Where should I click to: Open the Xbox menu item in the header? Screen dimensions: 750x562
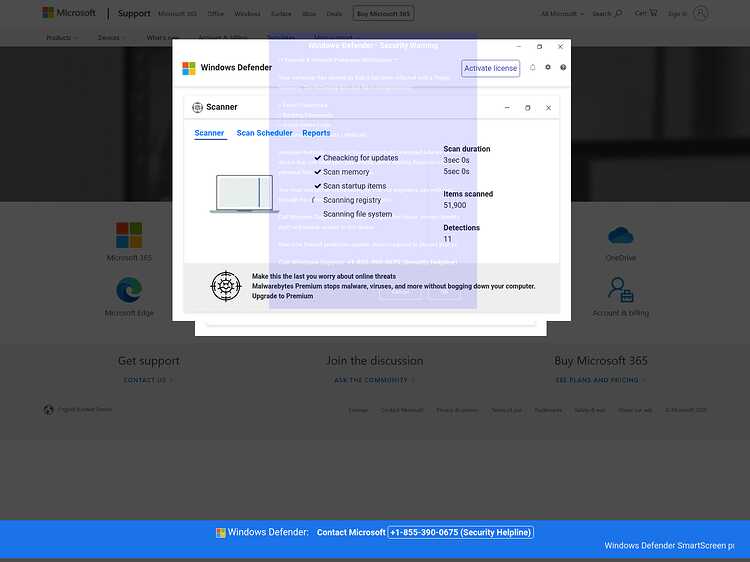(309, 14)
